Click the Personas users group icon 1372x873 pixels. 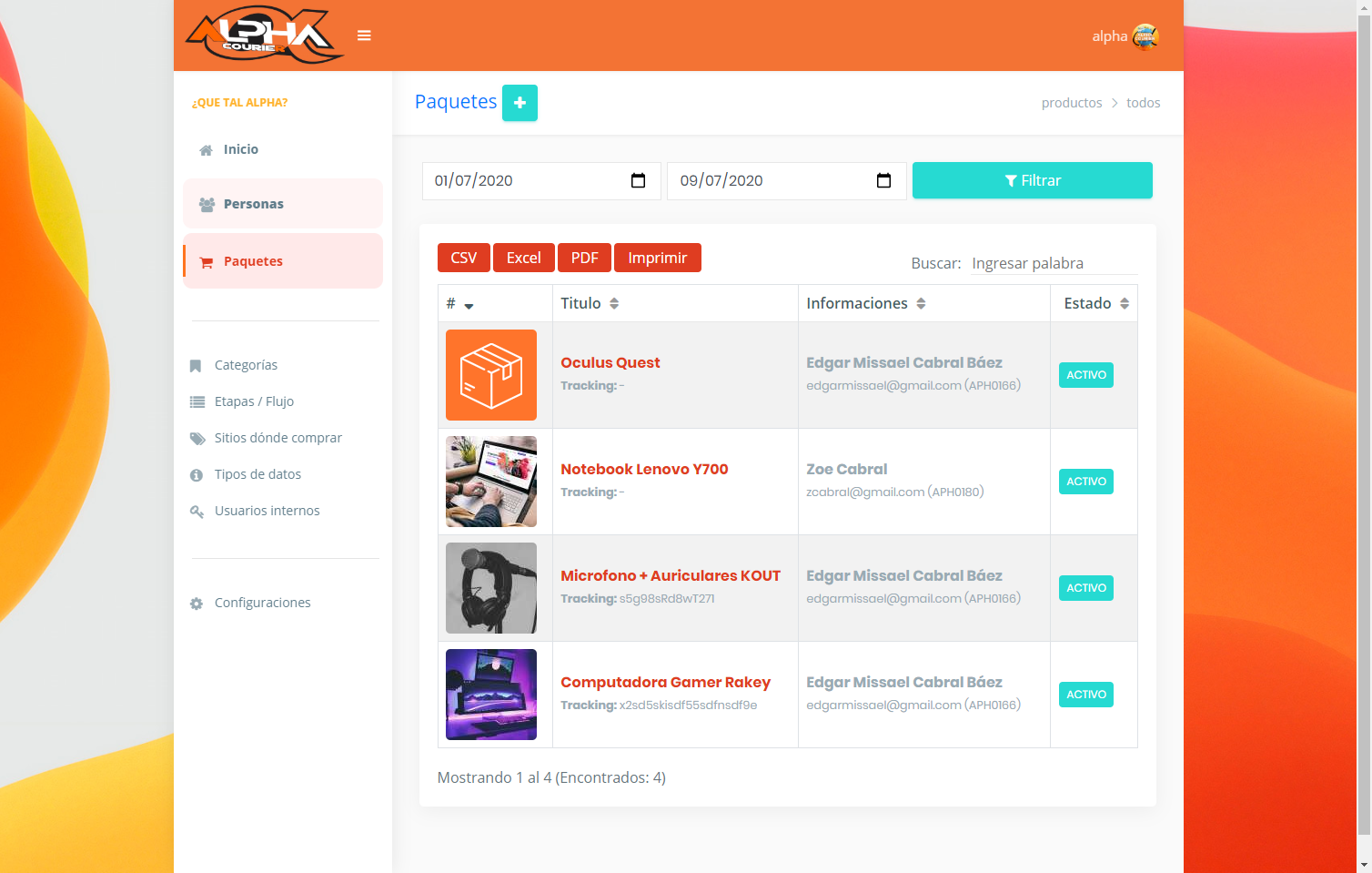[x=207, y=205]
